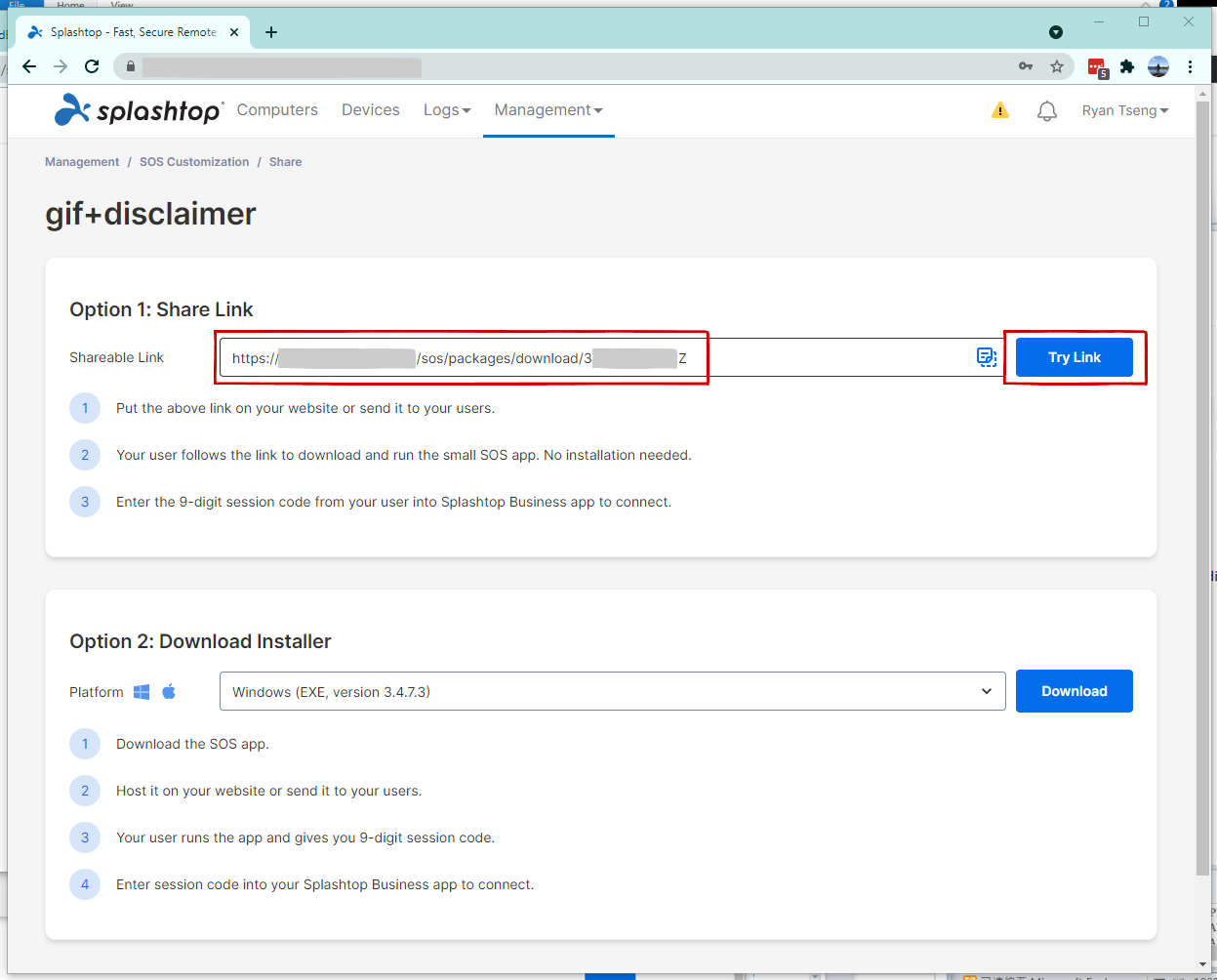Open the Computers tab
Image resolution: width=1217 pixels, height=980 pixels.
coord(277,110)
